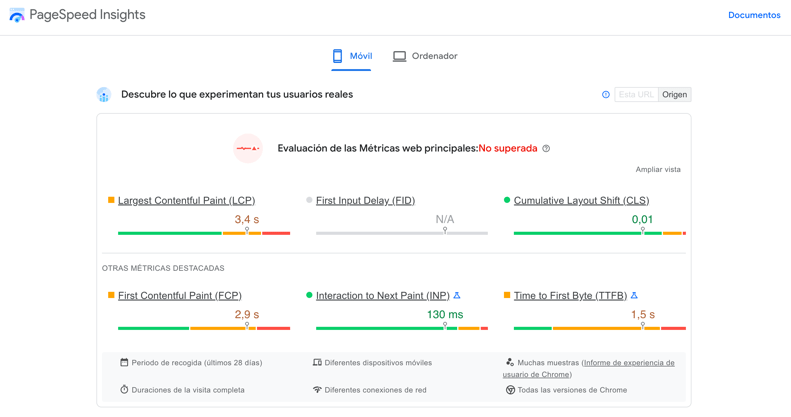Click the CLS distribution bar
791x417 pixels.
(x=600, y=233)
